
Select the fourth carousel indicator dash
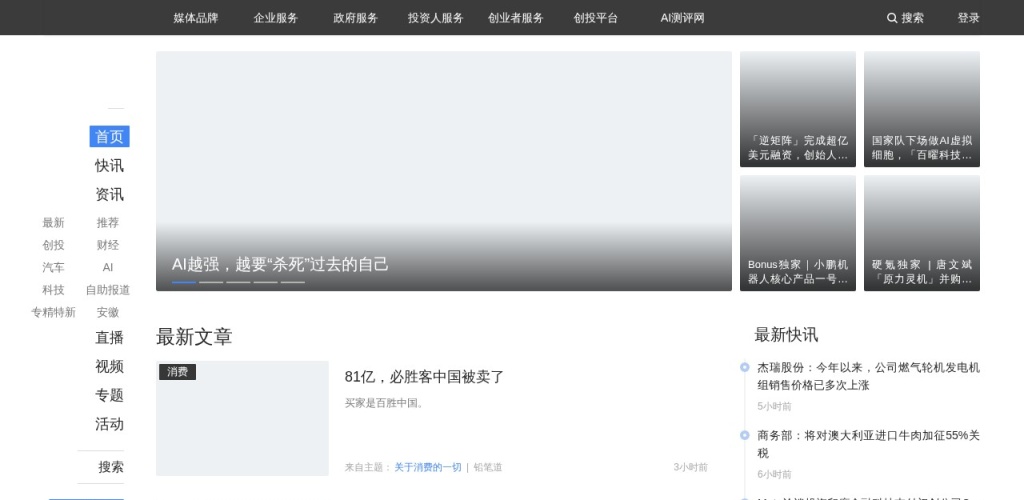click(266, 282)
